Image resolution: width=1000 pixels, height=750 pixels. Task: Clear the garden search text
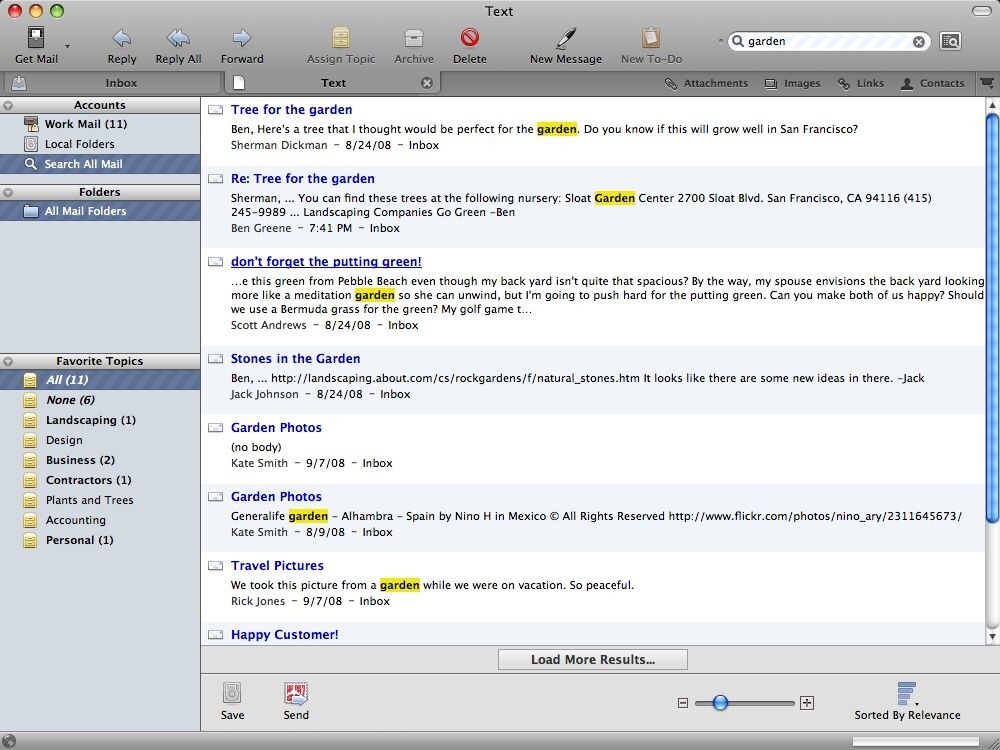point(919,42)
